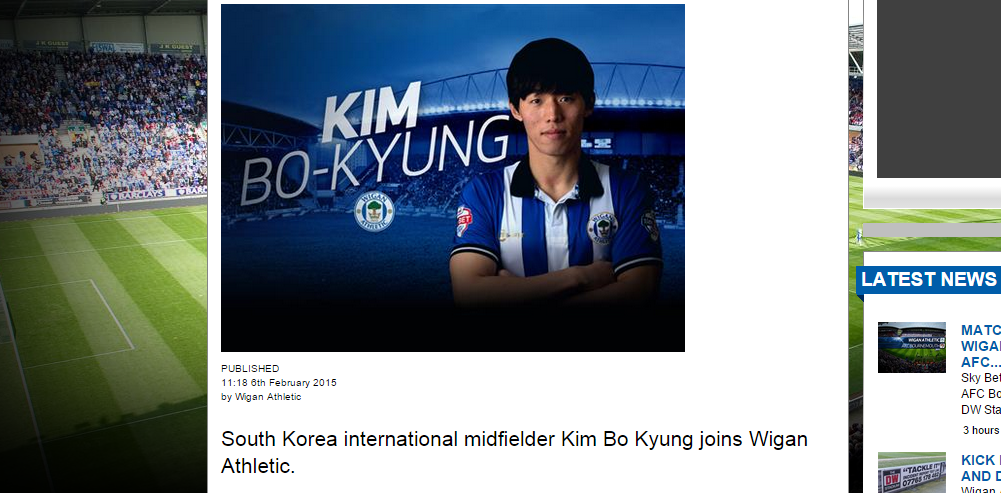Image resolution: width=1001 pixels, height=493 pixels.
Task: Open the Wigan v AFC Bournemouth match thumbnail
Action: click(912, 347)
